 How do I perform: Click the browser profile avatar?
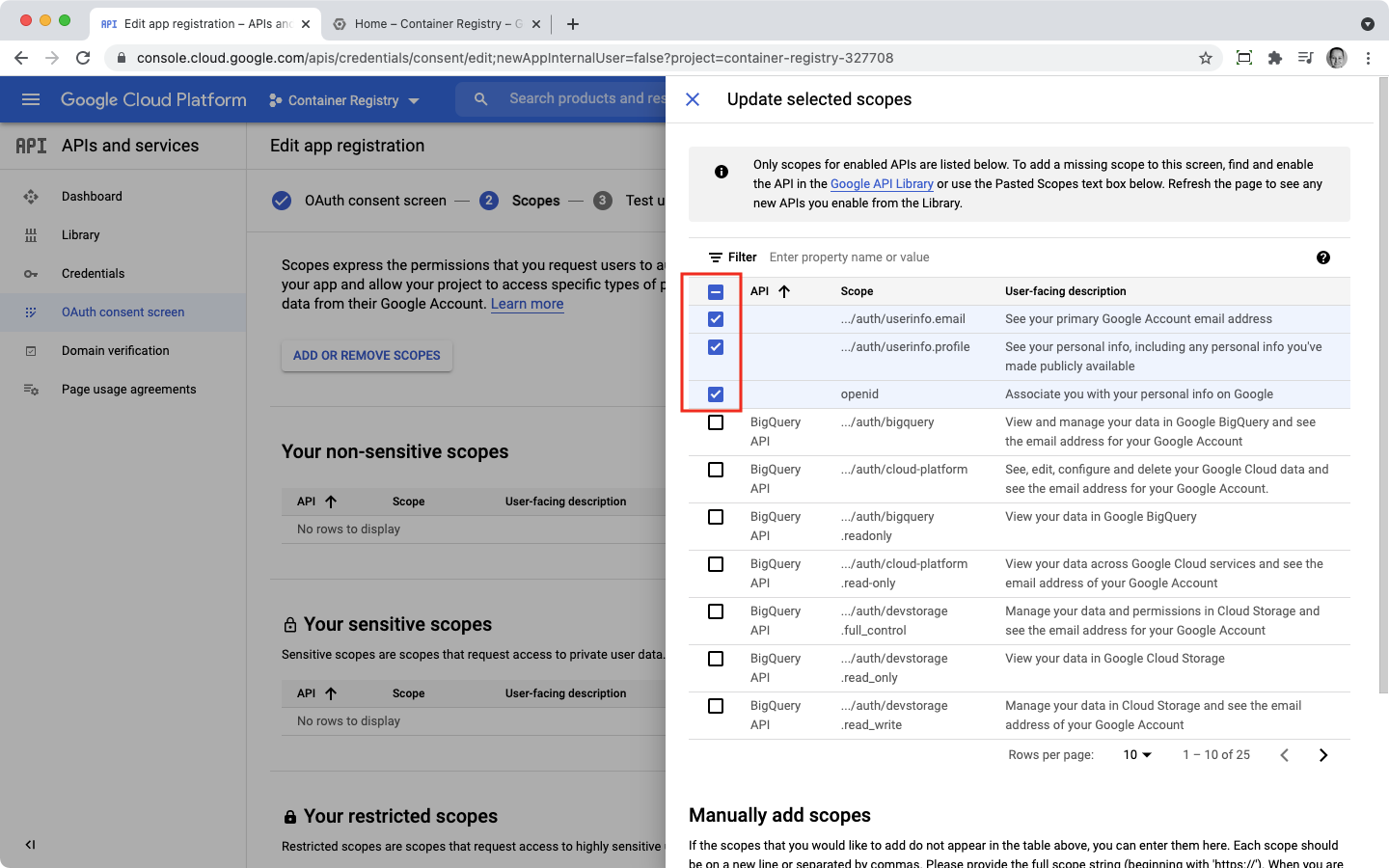1337,58
